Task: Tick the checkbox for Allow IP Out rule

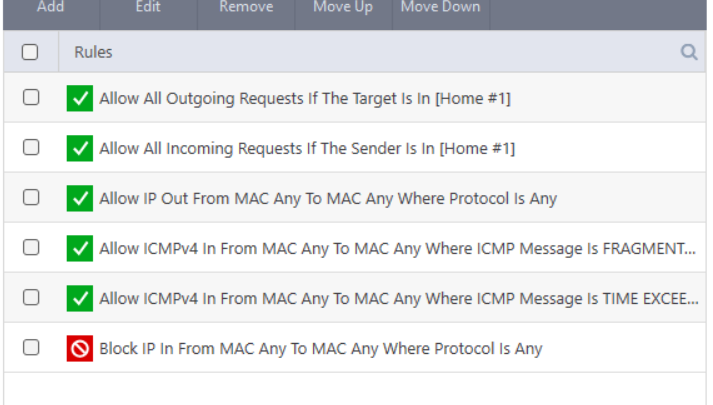Action: (x=31, y=197)
